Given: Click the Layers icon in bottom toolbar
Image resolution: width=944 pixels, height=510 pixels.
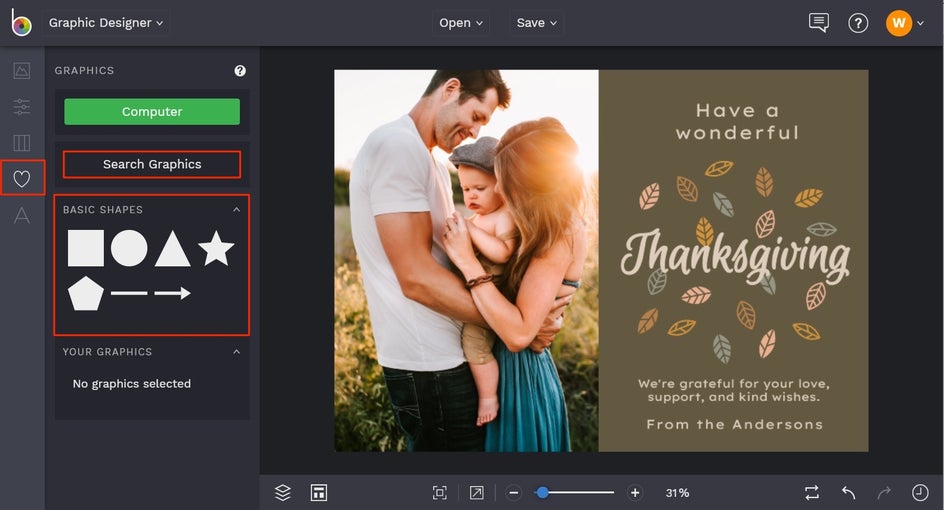Looking at the screenshot, I should click(x=283, y=492).
